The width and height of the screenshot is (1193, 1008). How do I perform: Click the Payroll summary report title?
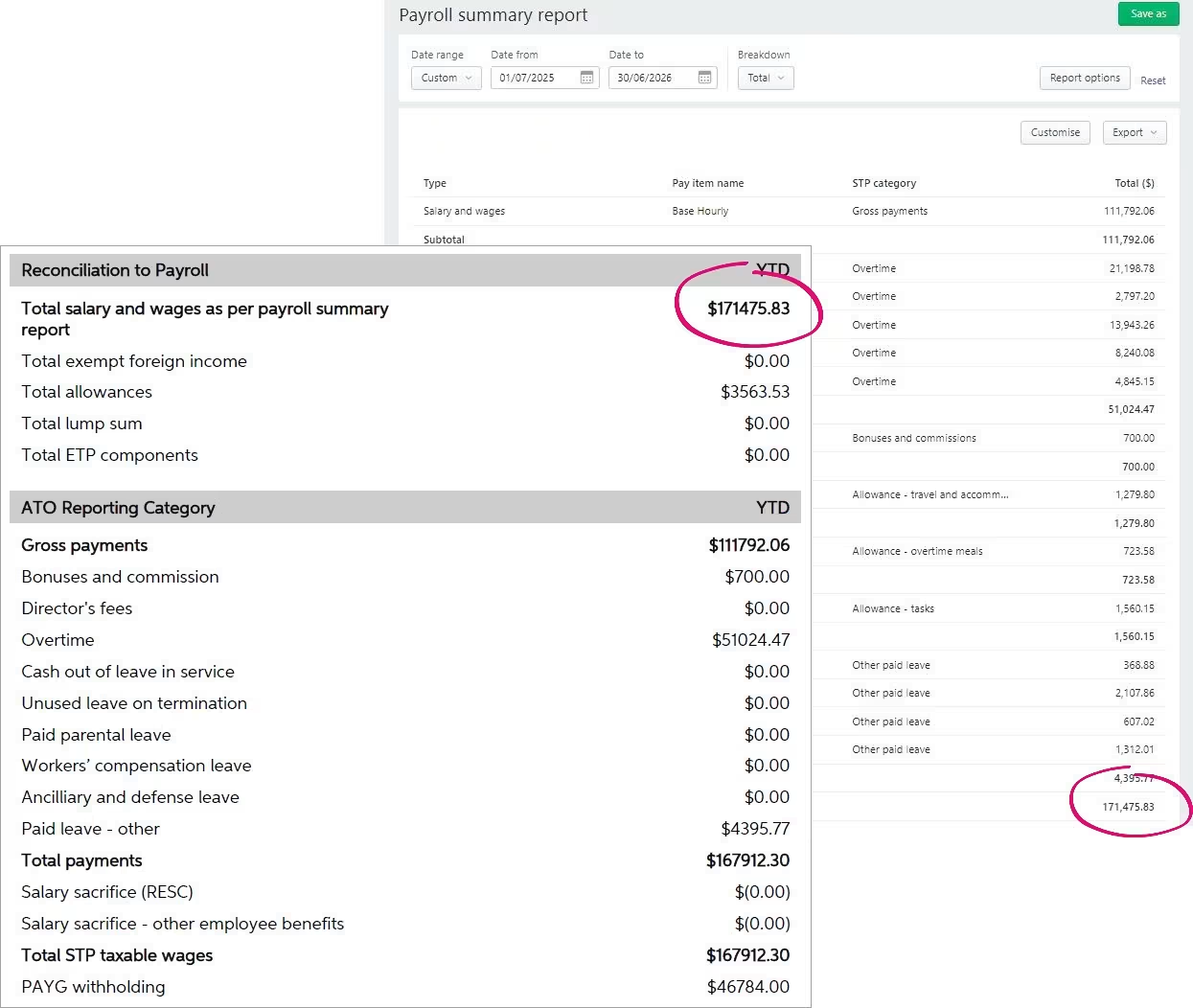493,15
